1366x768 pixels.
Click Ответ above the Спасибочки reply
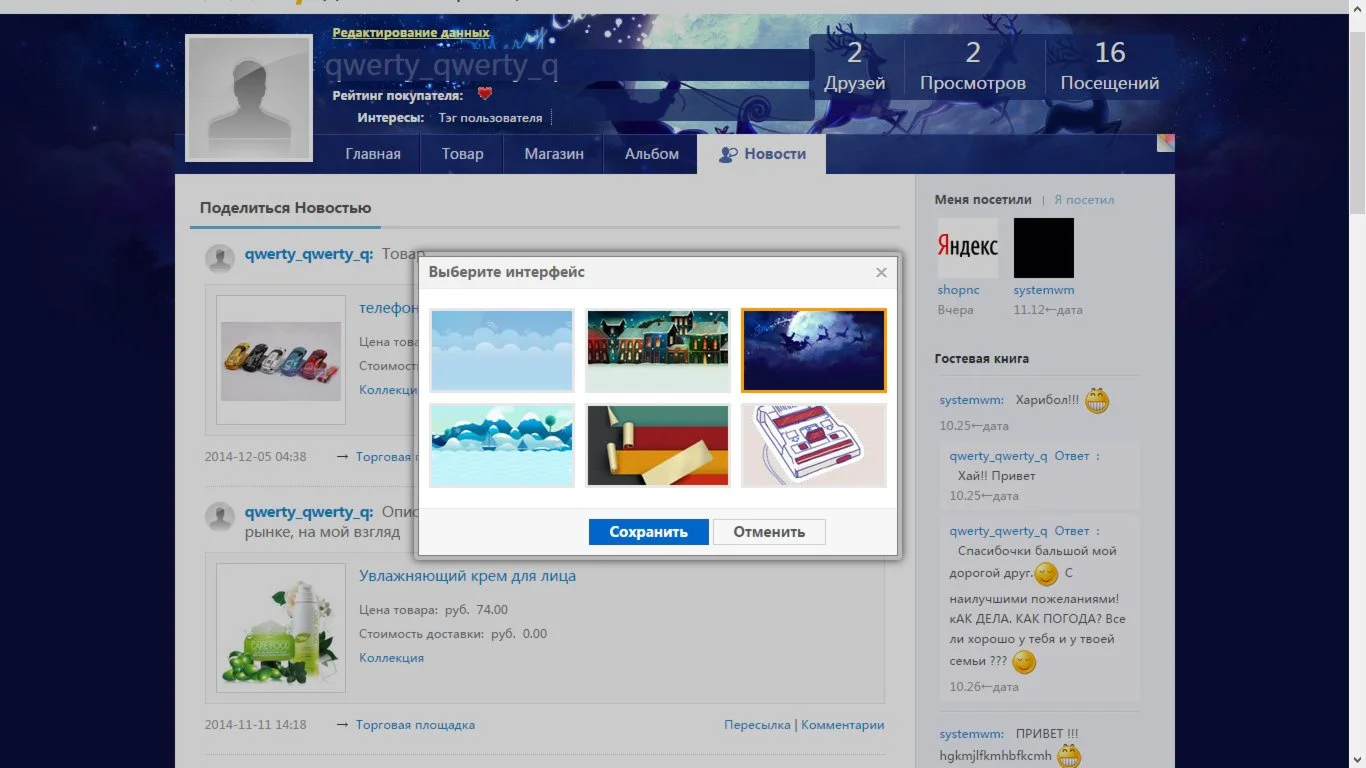pyautogui.click(x=1072, y=531)
